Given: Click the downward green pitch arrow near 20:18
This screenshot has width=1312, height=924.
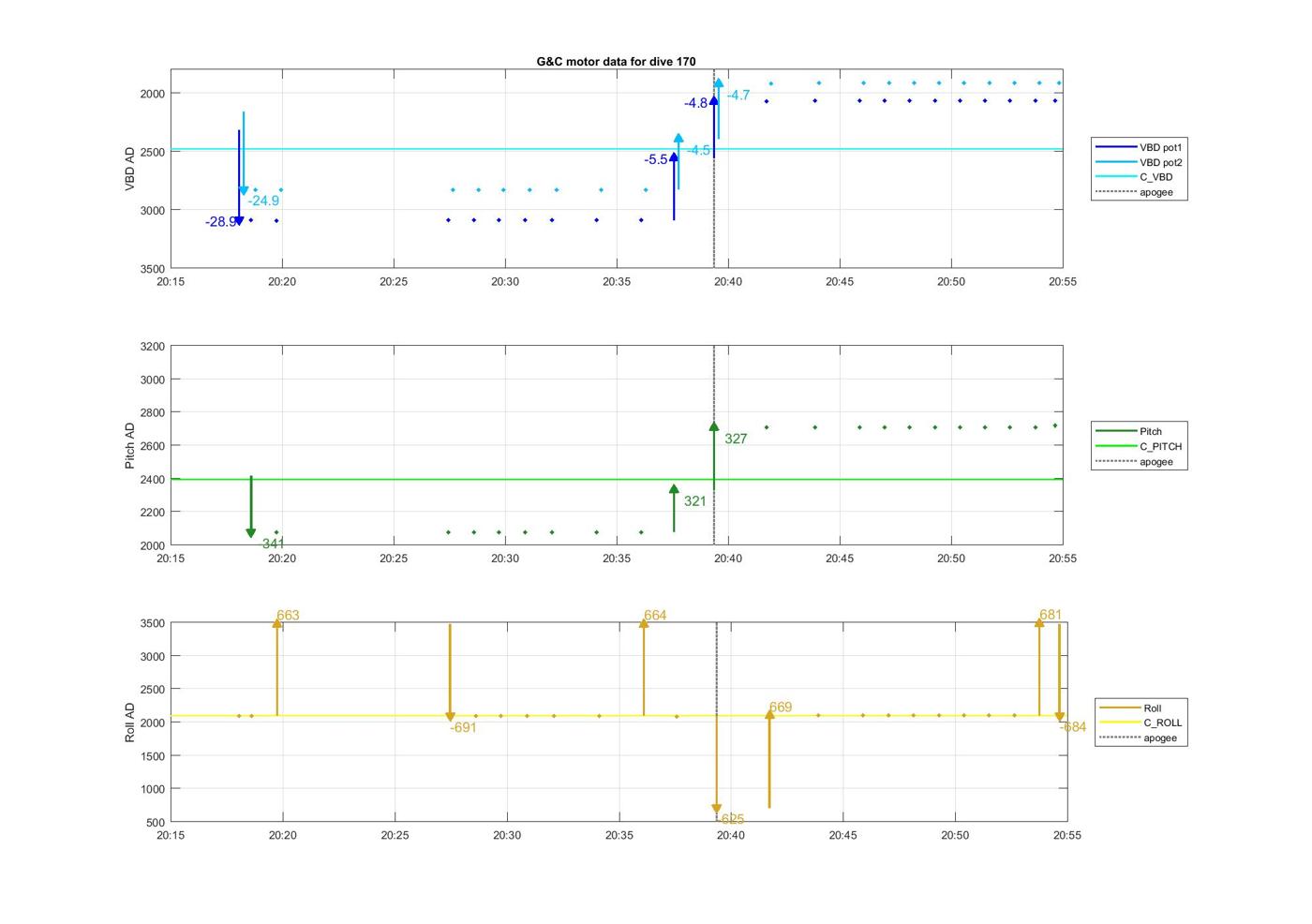Looking at the screenshot, I should tap(251, 507).
